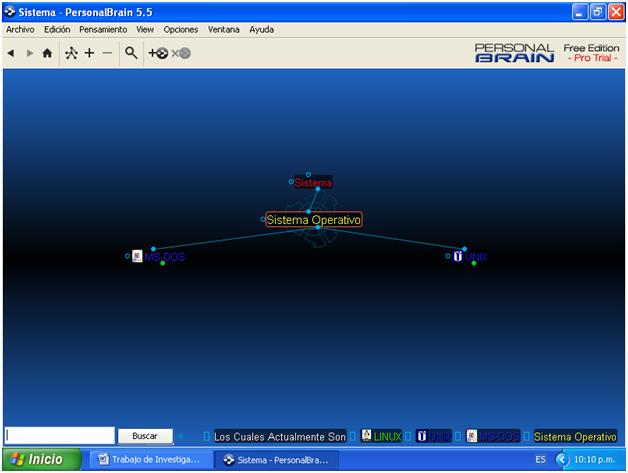628x473 pixels.
Task: Open 'Los Cuales Actualmente Son' past thought
Action: click(280, 437)
